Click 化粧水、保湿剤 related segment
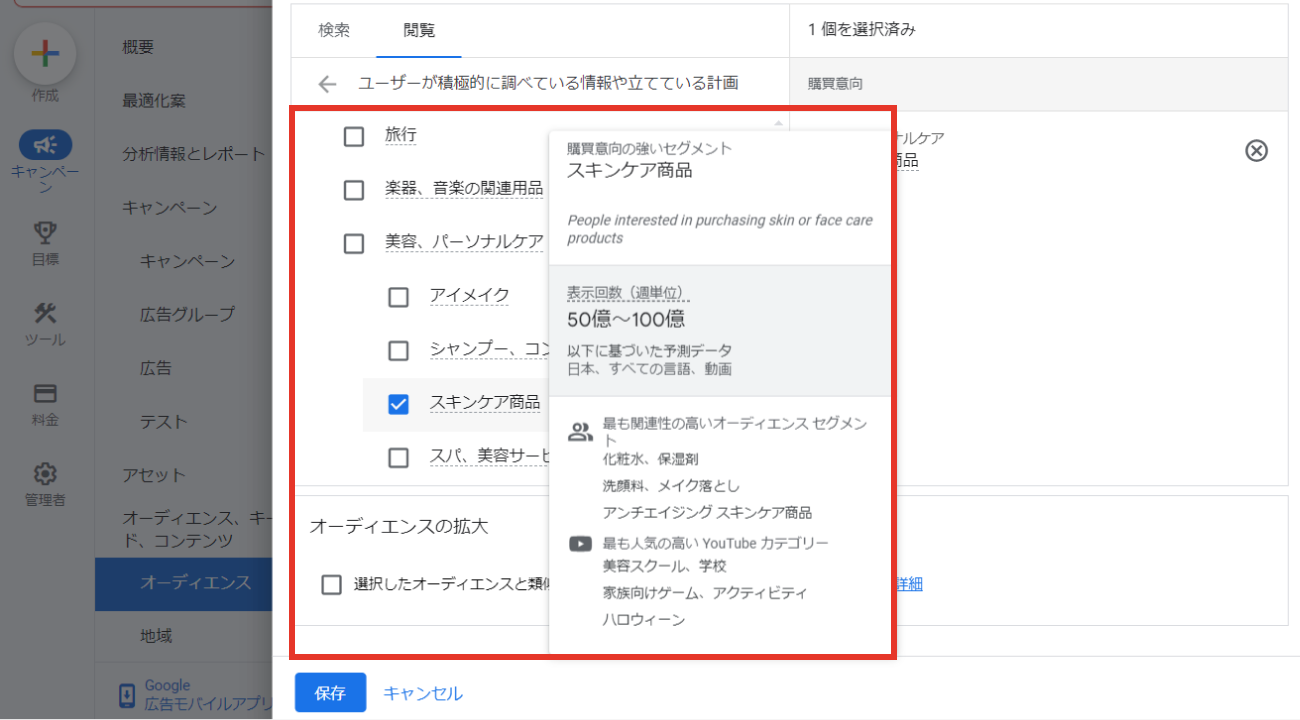Image resolution: width=1300 pixels, height=720 pixels. coord(650,459)
